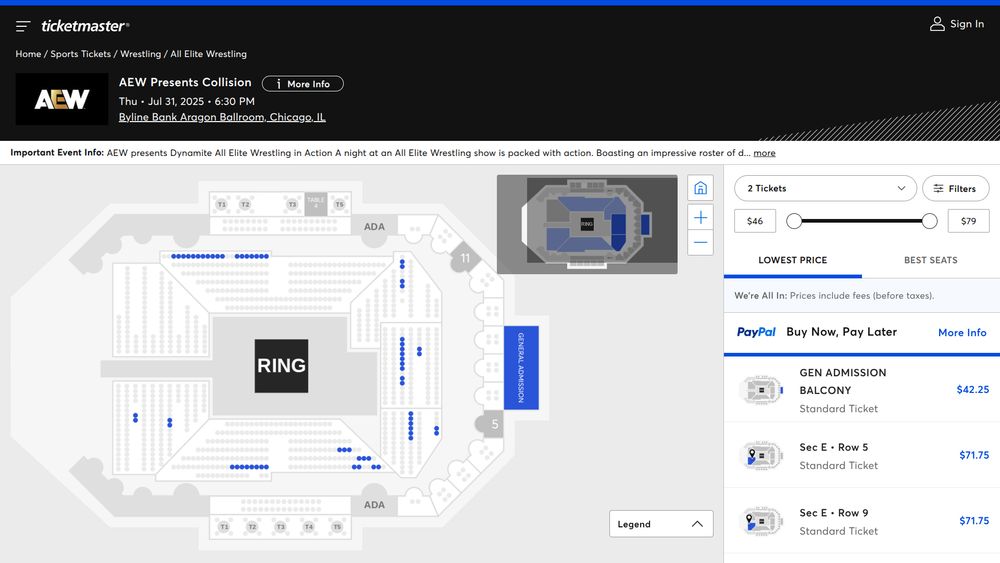Click the AEW event logo image
Screen dimensions: 1000x563
click(62, 99)
